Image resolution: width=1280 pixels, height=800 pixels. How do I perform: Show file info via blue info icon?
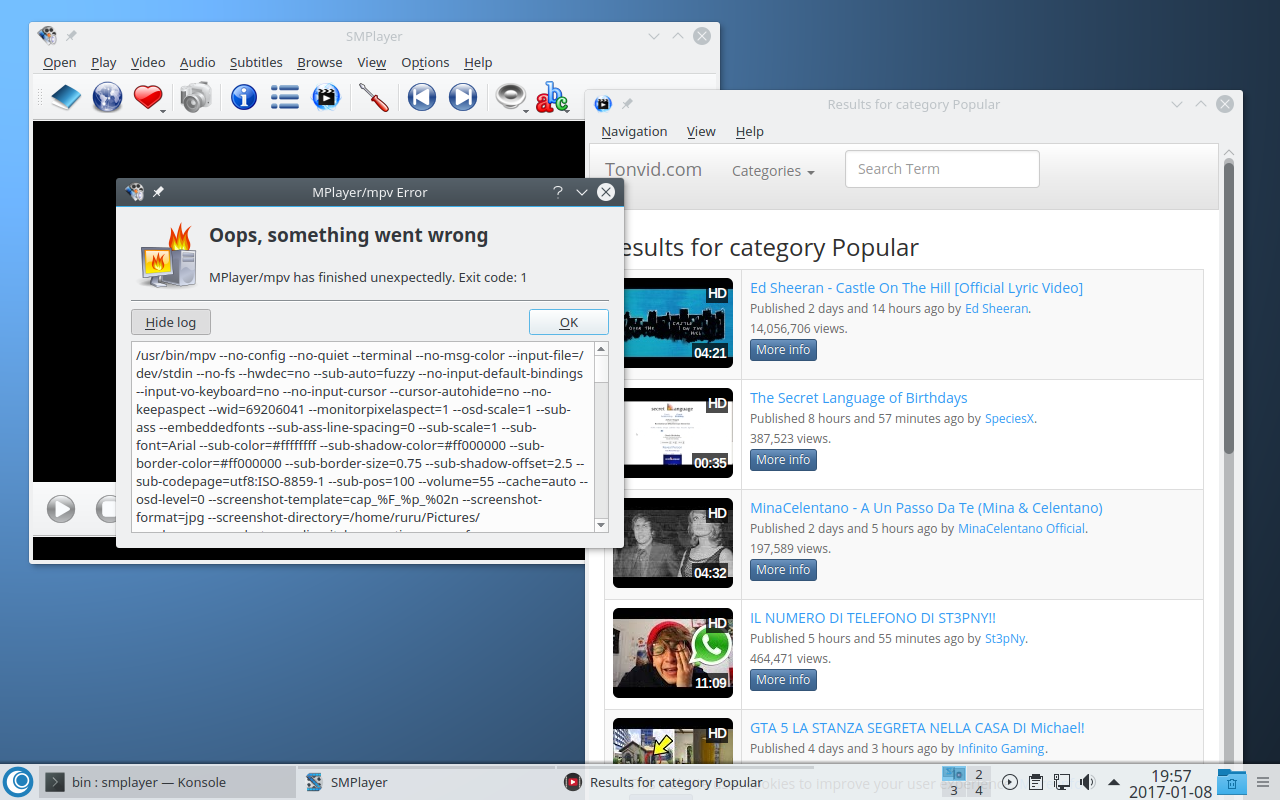tap(244, 97)
